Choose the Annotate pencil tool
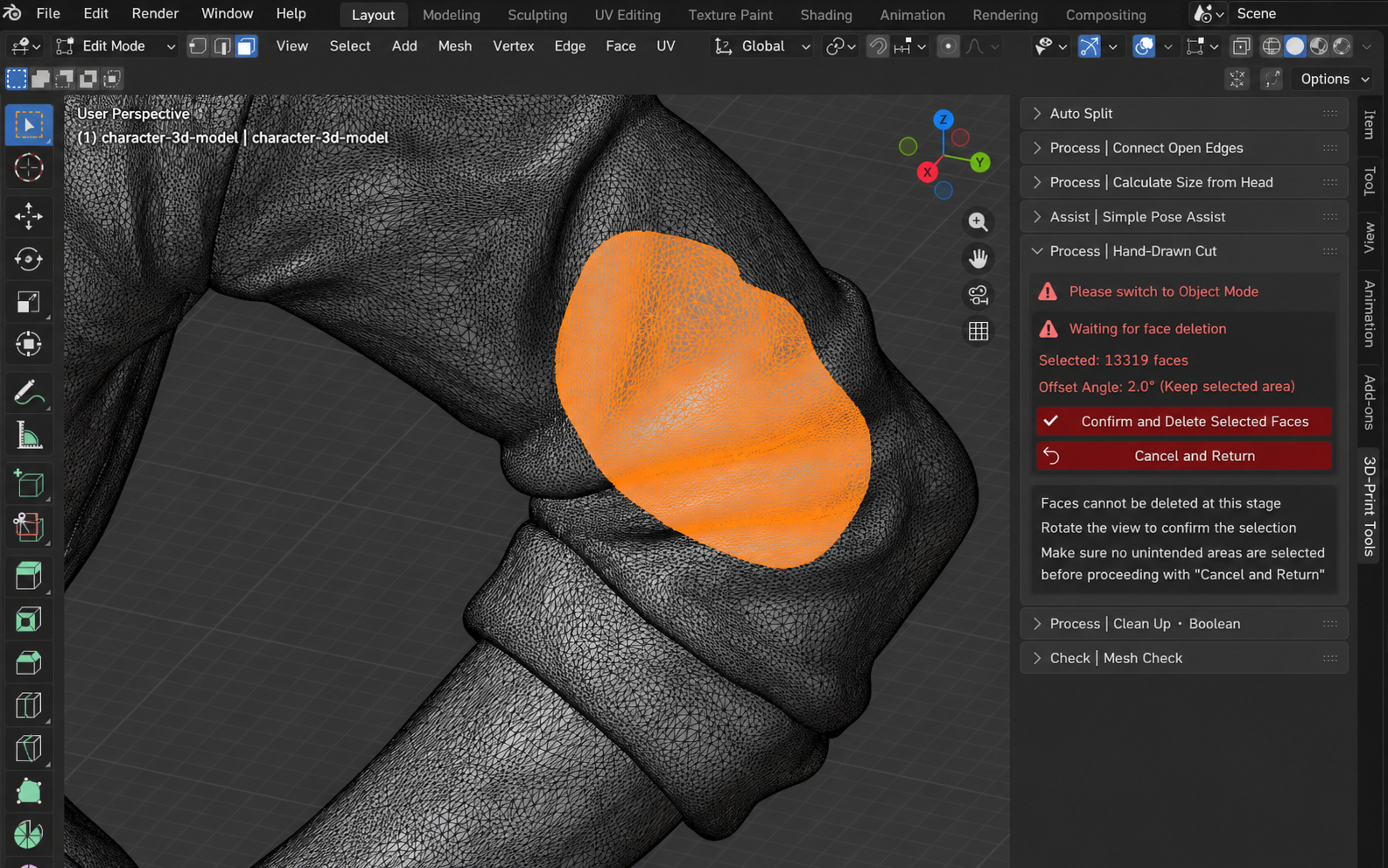 click(28, 393)
